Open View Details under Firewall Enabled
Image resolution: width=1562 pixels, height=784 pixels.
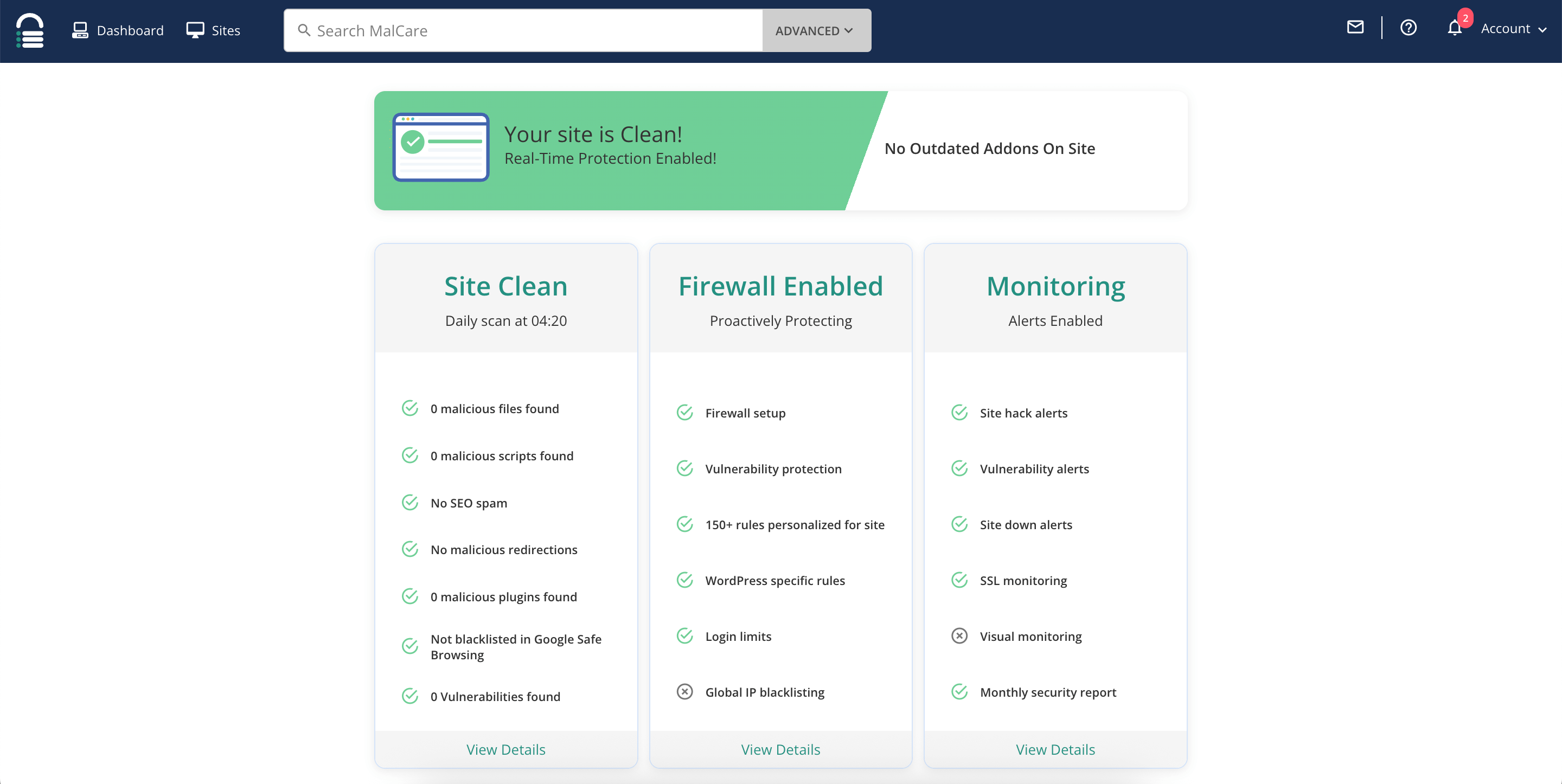coord(780,749)
